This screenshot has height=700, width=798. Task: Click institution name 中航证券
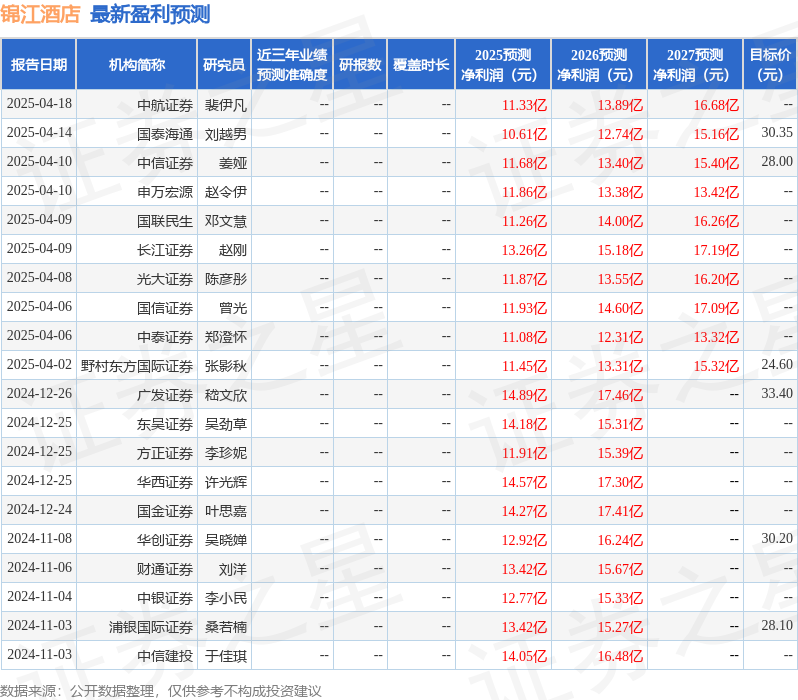pyautogui.click(x=165, y=105)
